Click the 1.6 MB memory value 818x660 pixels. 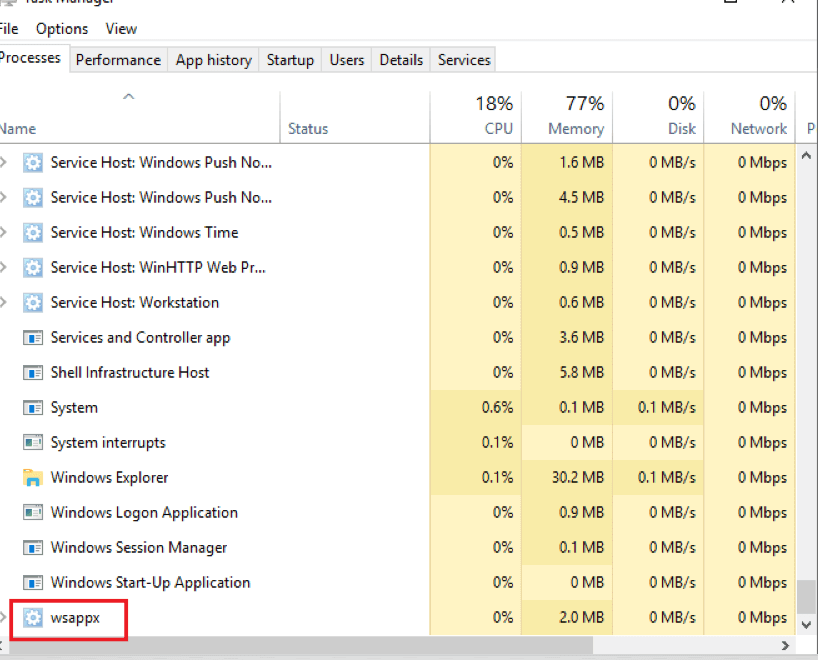point(582,163)
